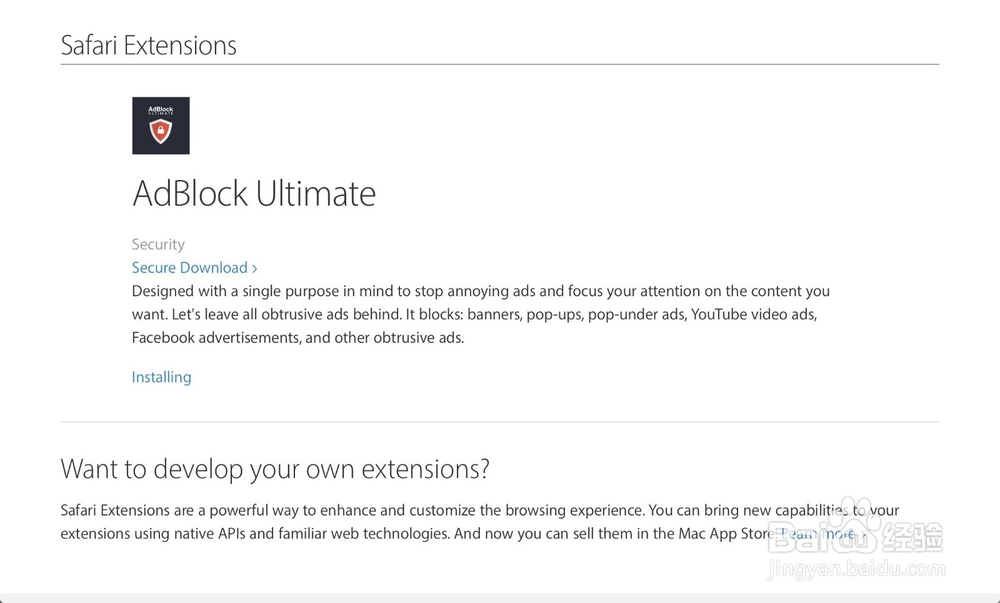Click the "Mac App Store" text in the paragraph
The image size is (1000, 603).
[x=717, y=534]
